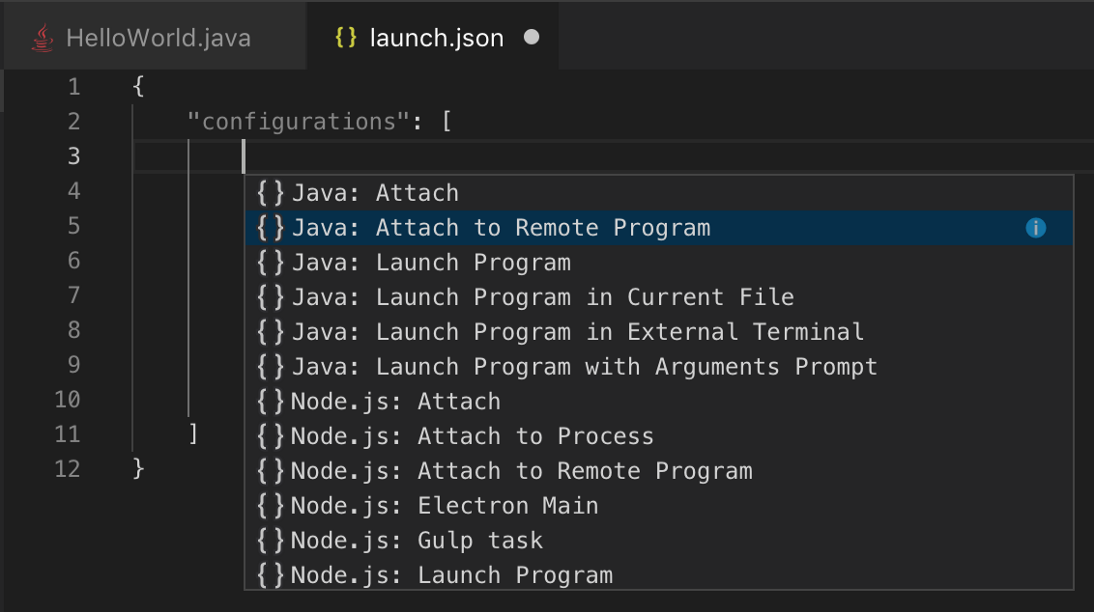
Task: Choose the Node.js: Attach suggestion
Action: (395, 402)
